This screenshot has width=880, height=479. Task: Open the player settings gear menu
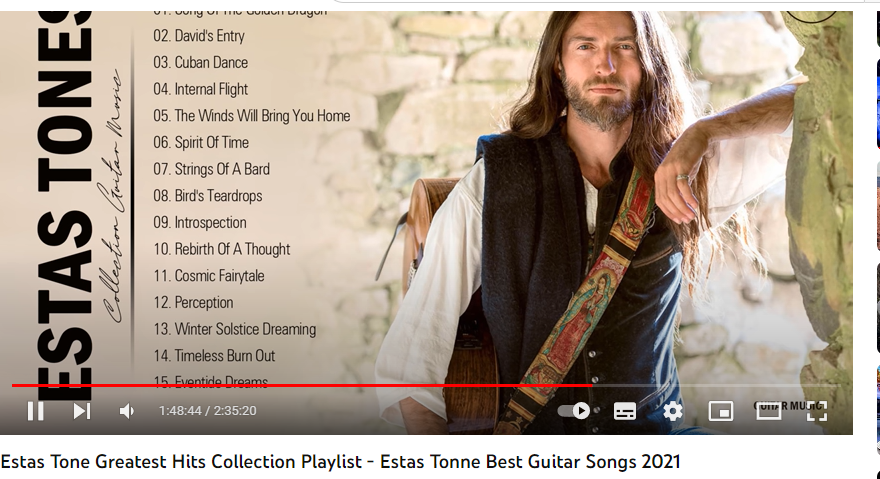pyautogui.click(x=673, y=411)
